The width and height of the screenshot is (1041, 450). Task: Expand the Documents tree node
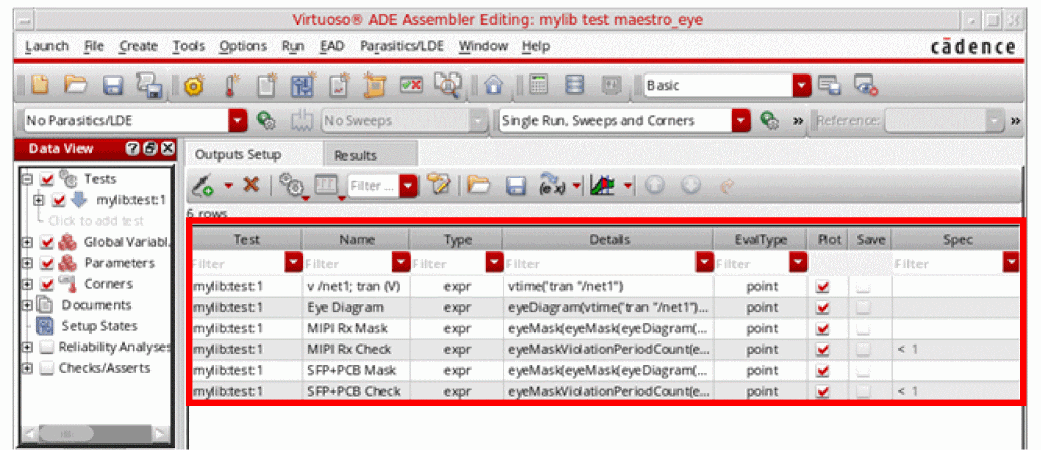(27, 305)
